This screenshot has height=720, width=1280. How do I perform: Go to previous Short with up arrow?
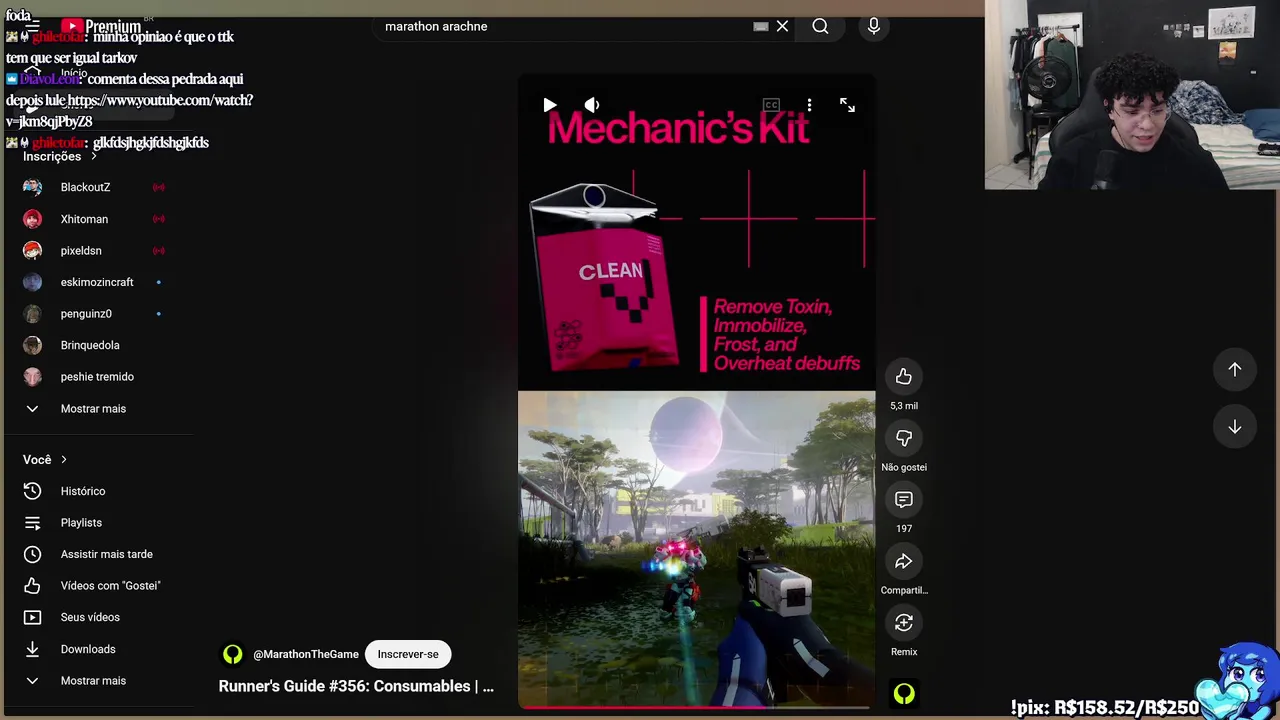point(1235,369)
